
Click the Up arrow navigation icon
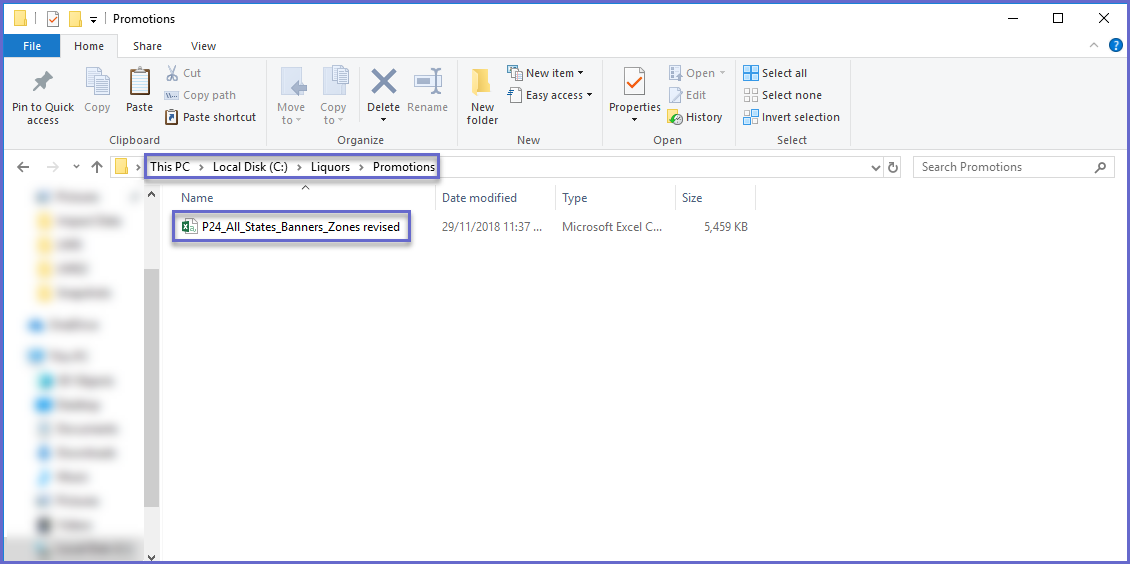click(96, 167)
